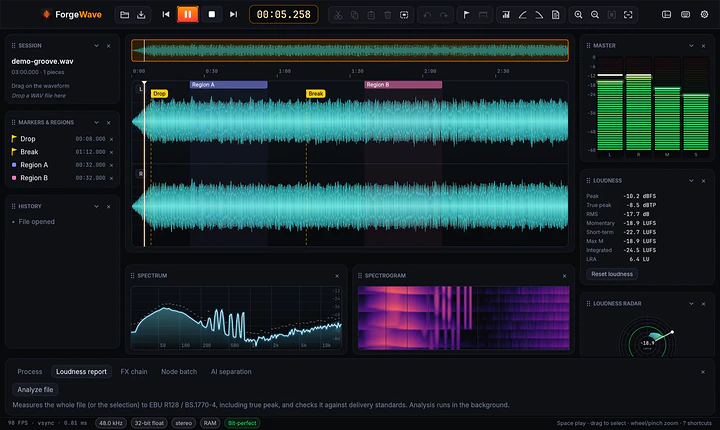This screenshot has height=430, width=720.
Task: Click the add region toolbar icon
Action: pos(483,15)
